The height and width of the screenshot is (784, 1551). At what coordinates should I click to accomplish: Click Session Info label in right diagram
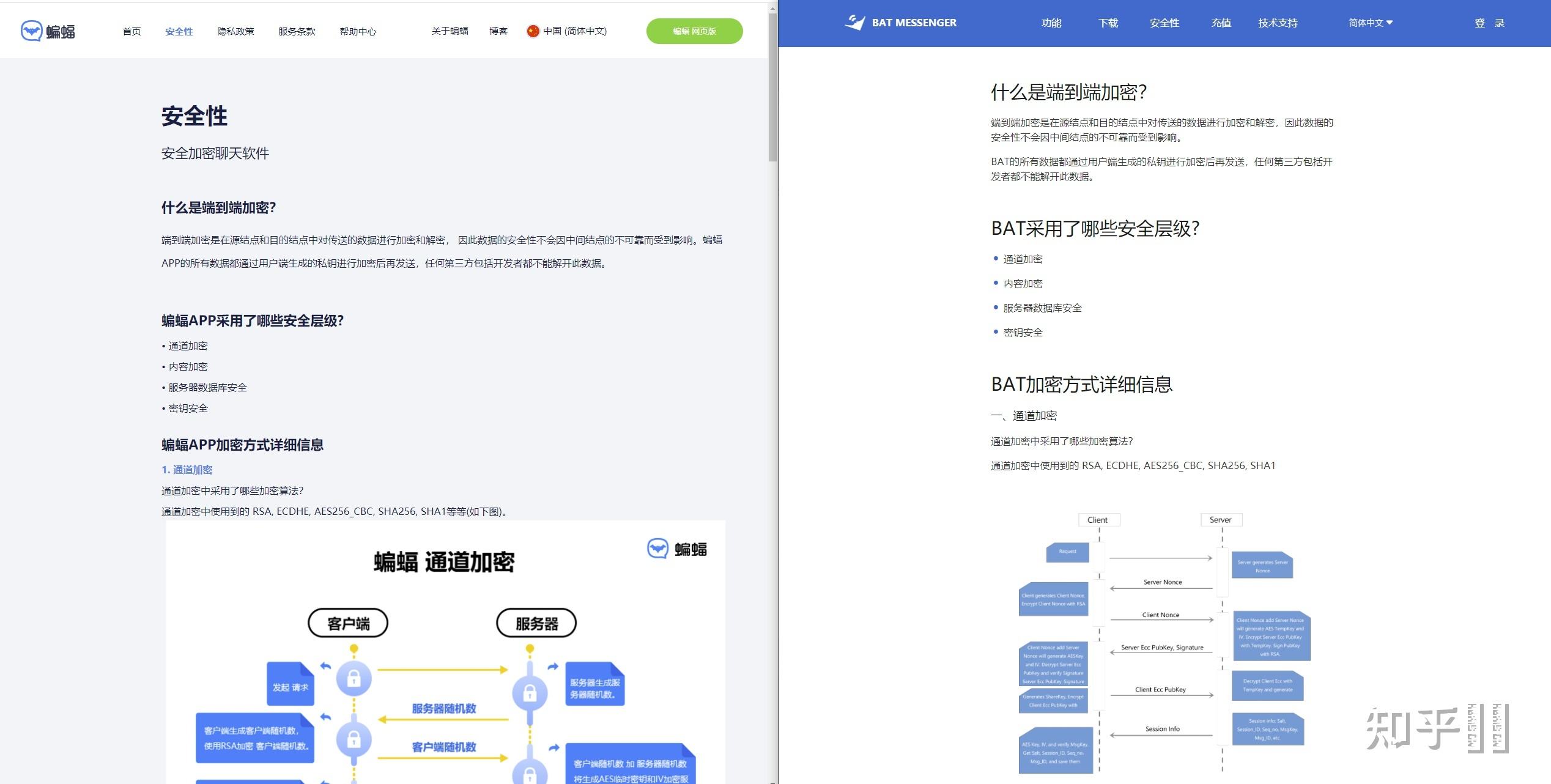click(1162, 729)
